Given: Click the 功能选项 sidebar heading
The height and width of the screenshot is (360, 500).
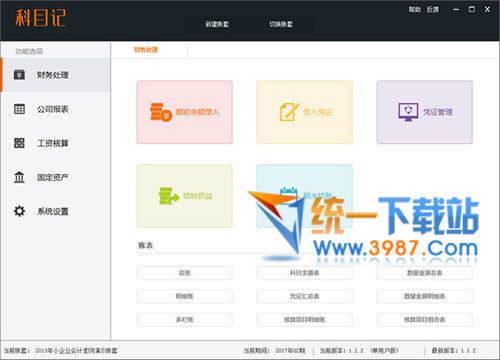Looking at the screenshot, I should coord(29,51).
